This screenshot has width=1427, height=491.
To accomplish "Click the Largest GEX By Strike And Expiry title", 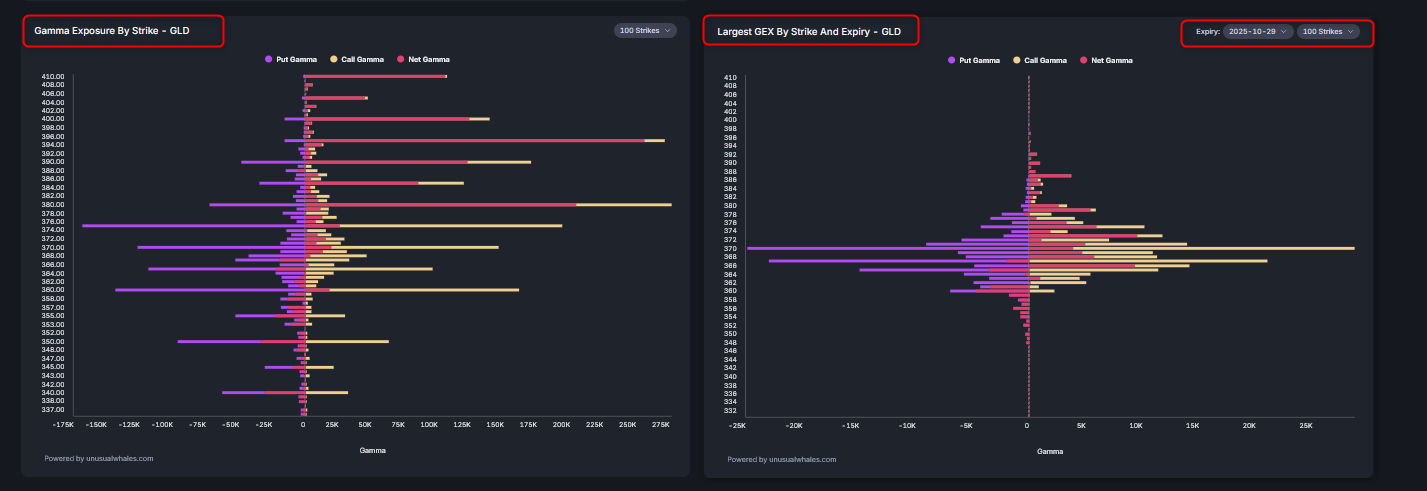I will [809, 32].
